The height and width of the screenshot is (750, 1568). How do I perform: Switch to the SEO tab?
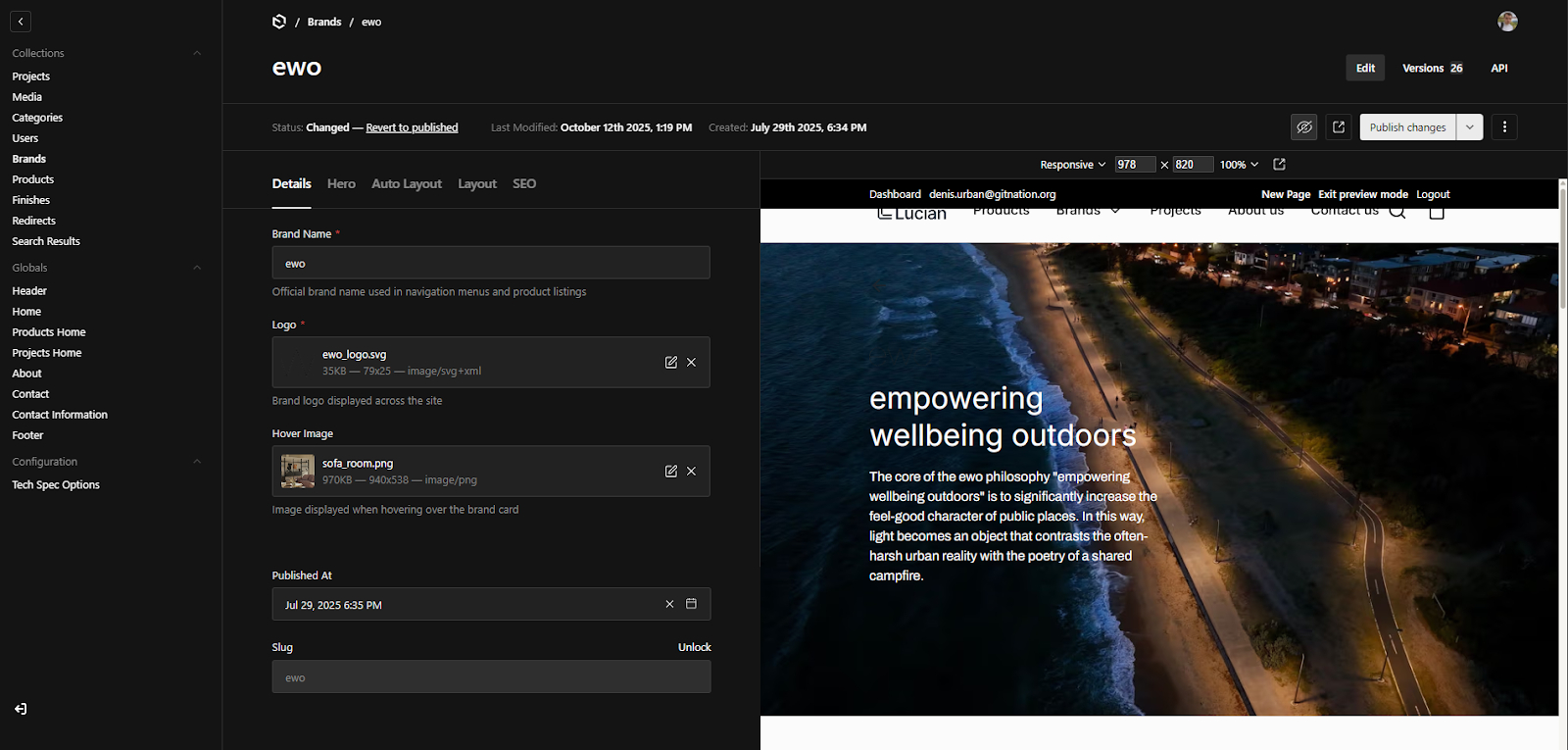pos(524,183)
